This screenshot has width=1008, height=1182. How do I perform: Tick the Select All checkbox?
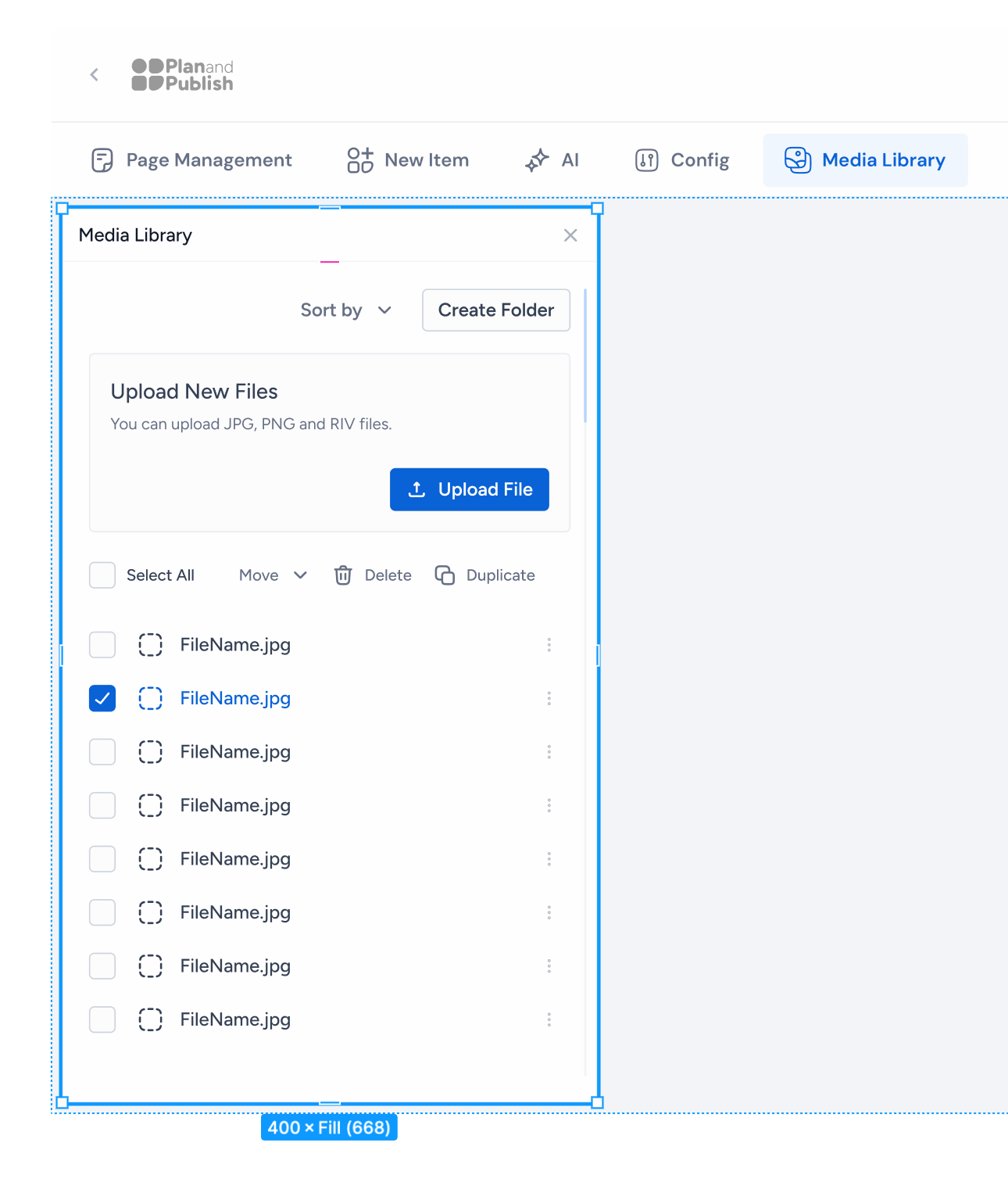[102, 575]
